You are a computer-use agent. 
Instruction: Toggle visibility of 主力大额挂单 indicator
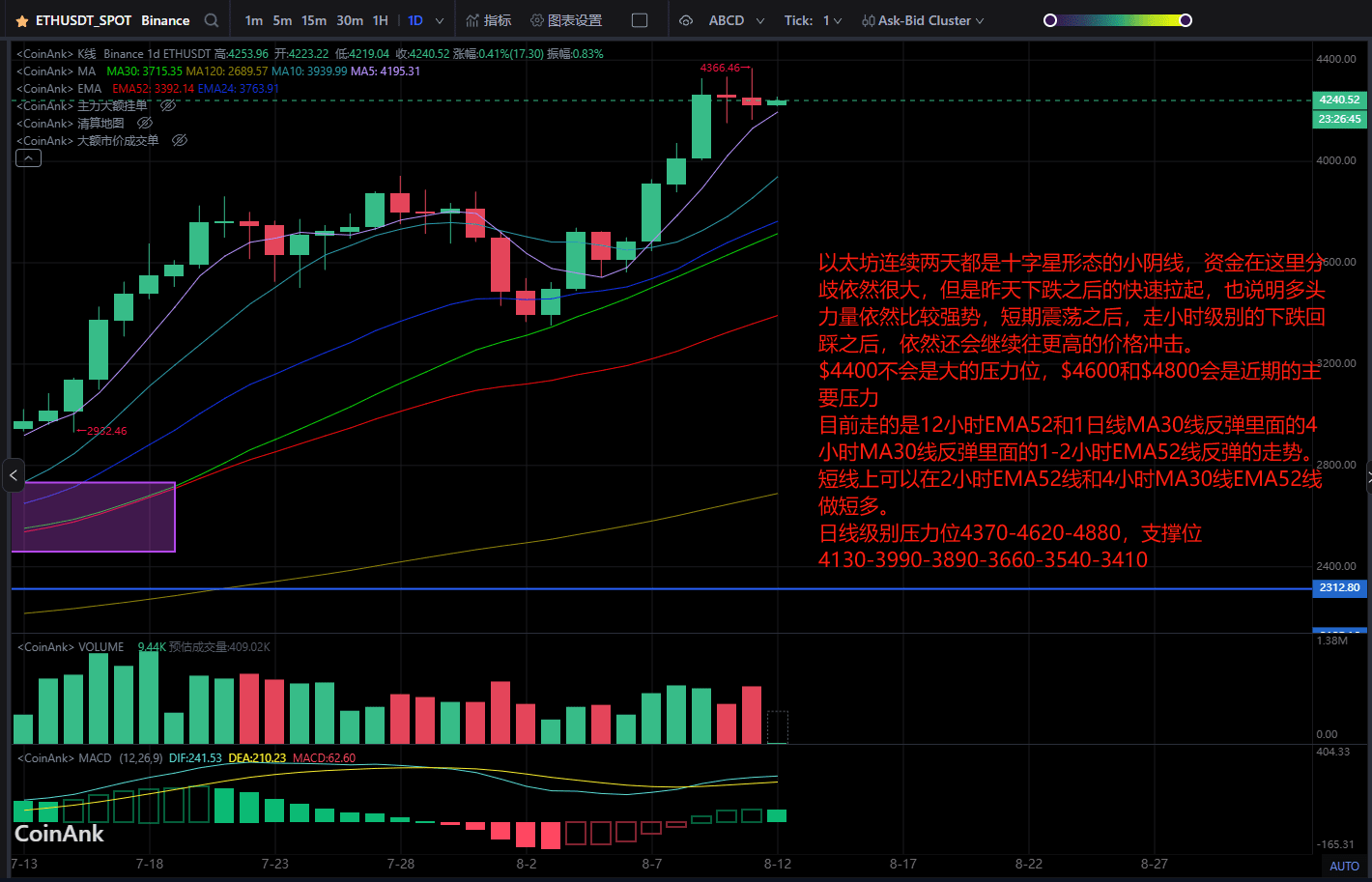click(x=168, y=105)
